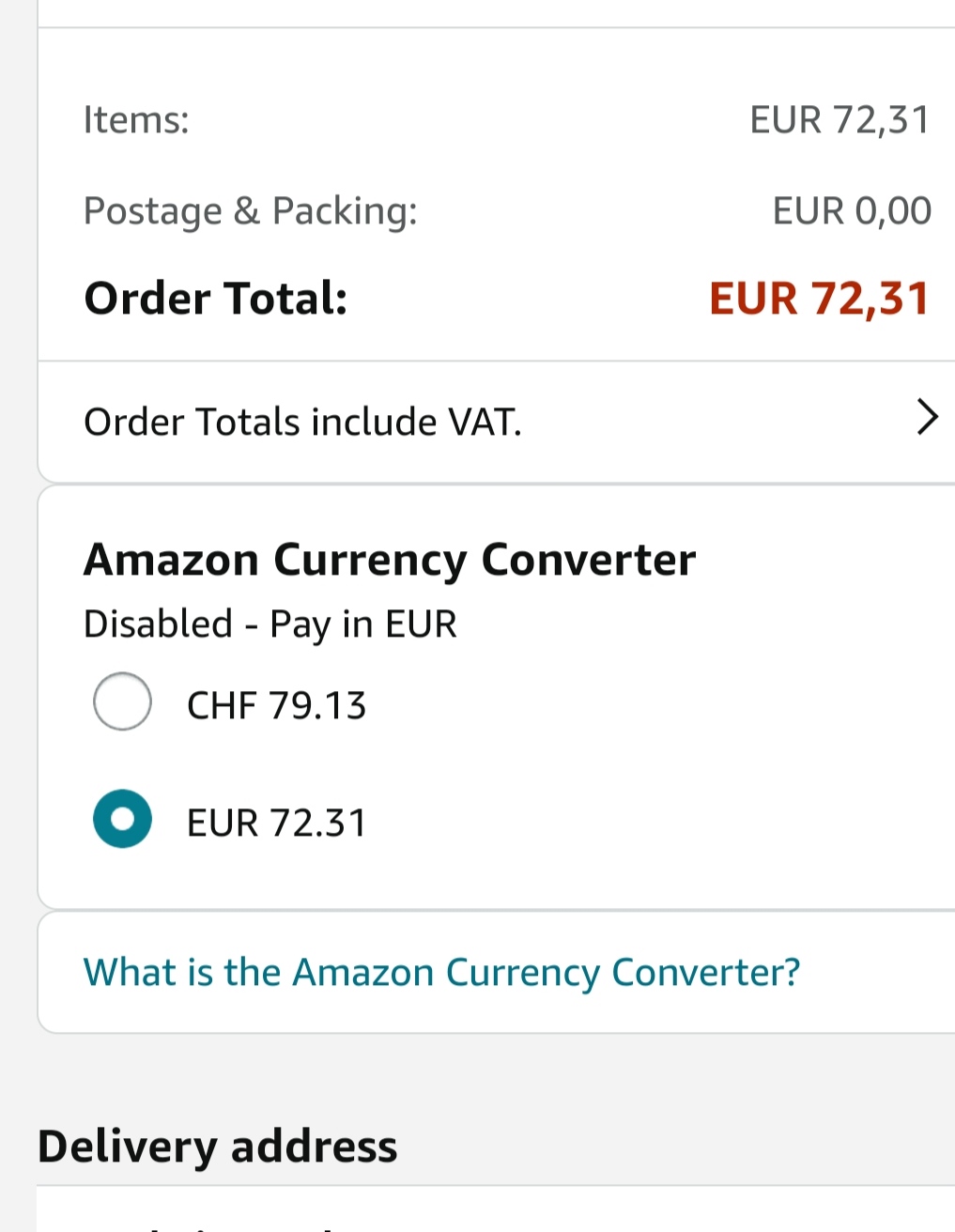Click the Amazon Currency Converter heading
Image resolution: width=955 pixels, height=1232 pixels.
tap(390, 561)
